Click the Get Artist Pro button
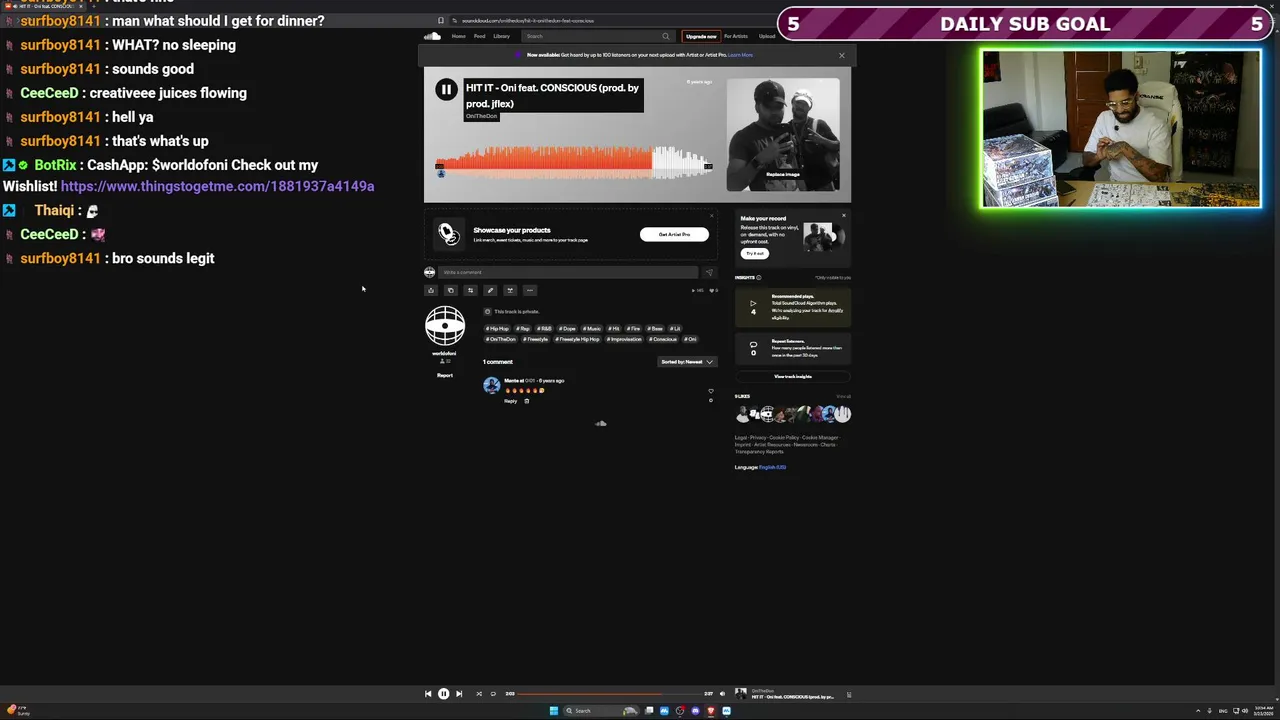Screen dimensions: 1280x720 (x=674, y=234)
